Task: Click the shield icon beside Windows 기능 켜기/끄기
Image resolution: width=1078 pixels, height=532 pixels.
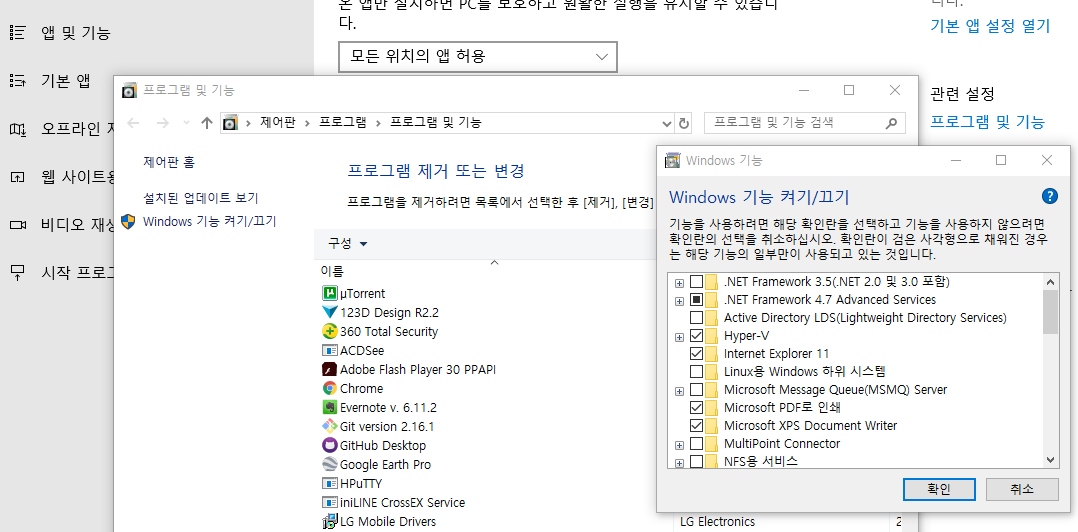Action: tap(128, 221)
